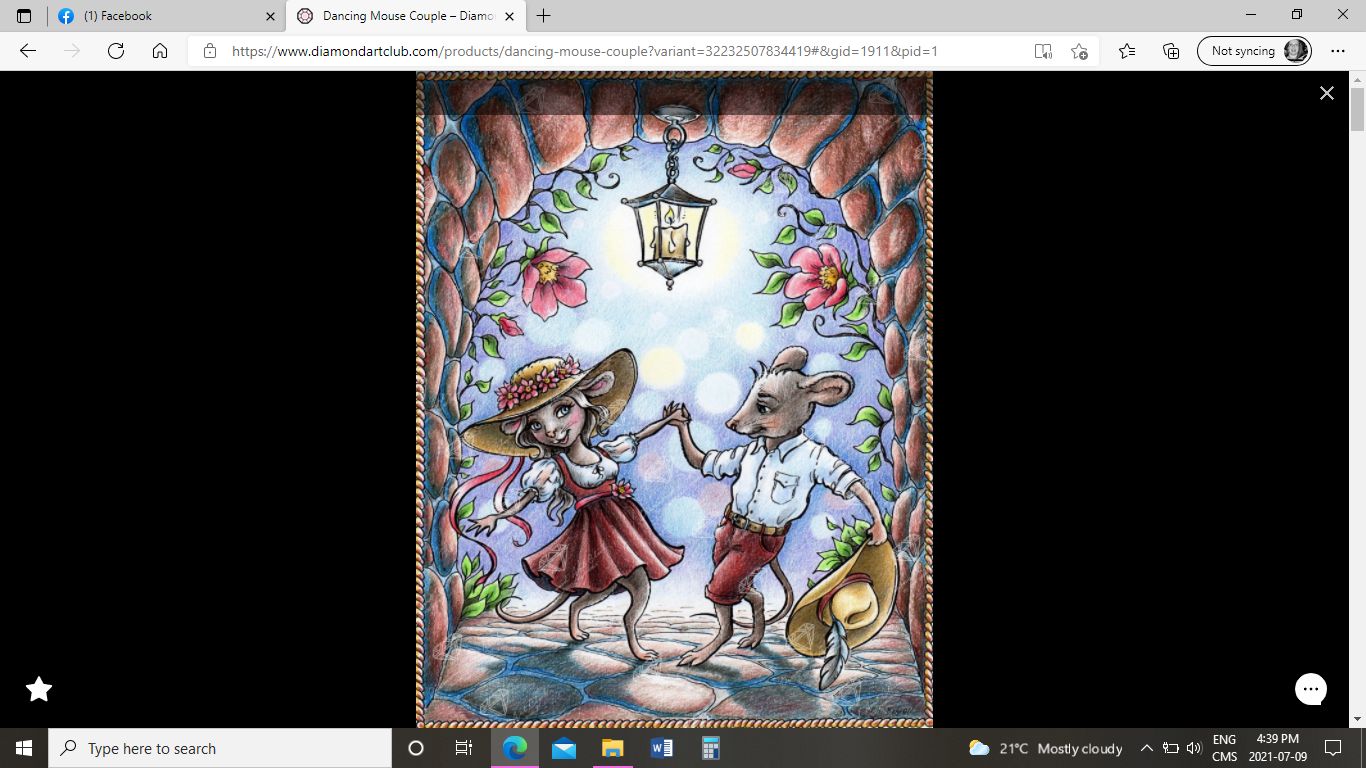1366x768 pixels.
Task: Enter Immersive Reader mode
Action: [x=1043, y=51]
